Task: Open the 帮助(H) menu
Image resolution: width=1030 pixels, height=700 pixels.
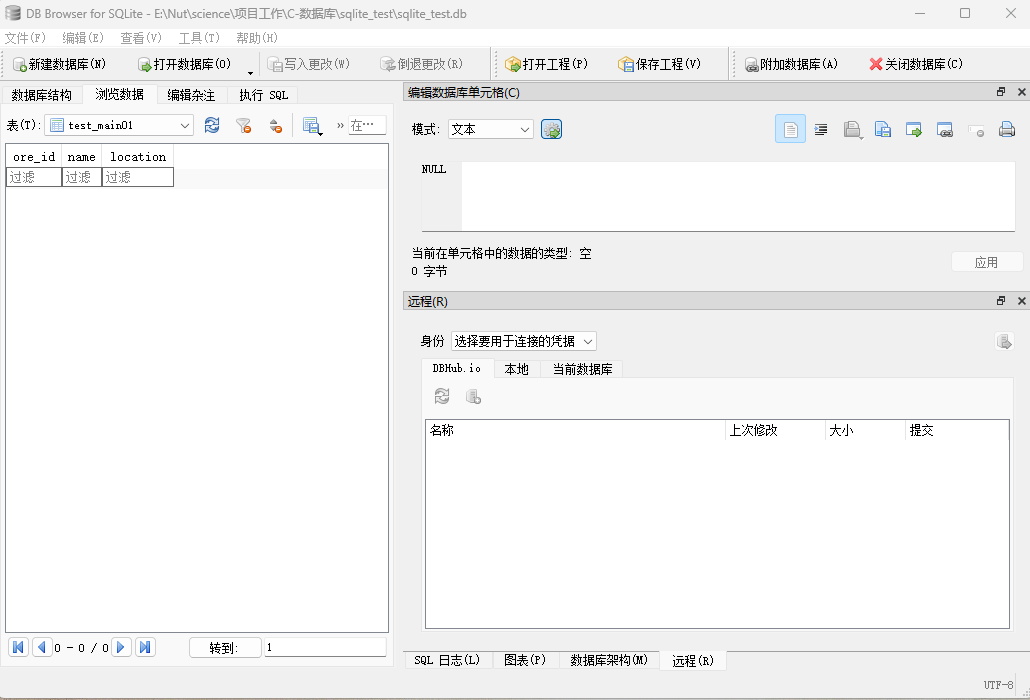Action: [x=257, y=38]
